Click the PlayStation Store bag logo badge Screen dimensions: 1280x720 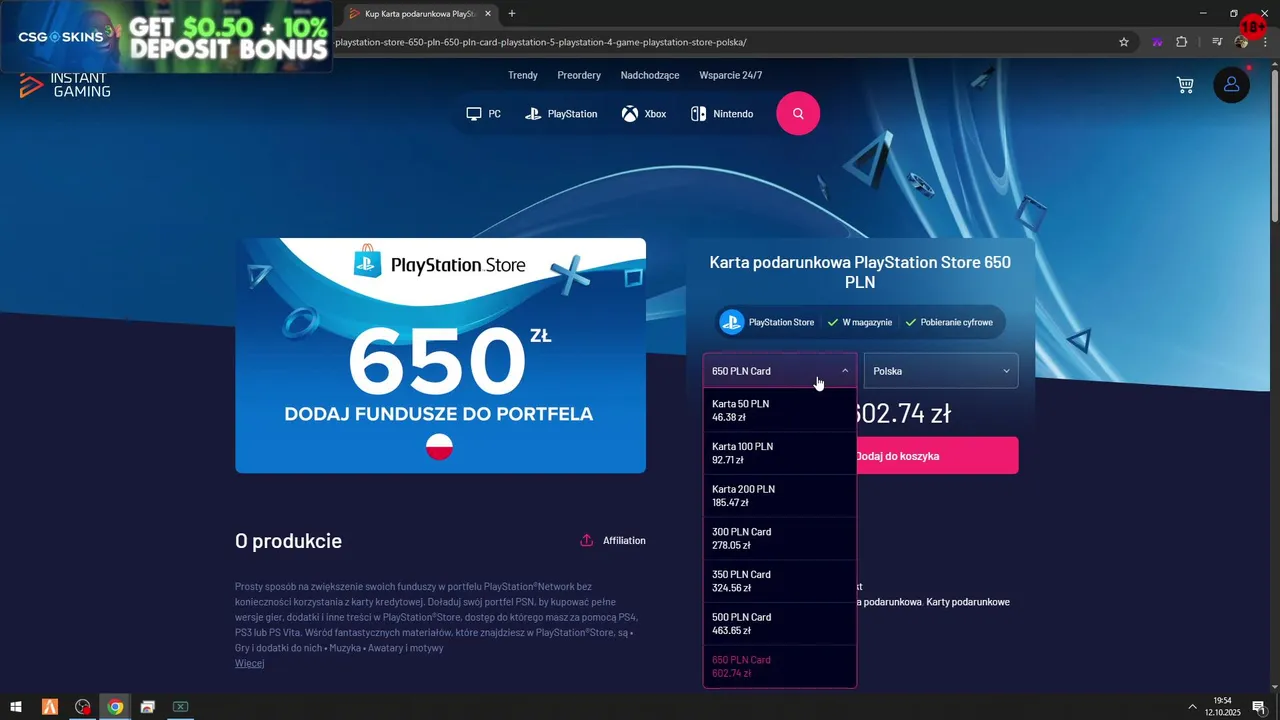tap(368, 262)
